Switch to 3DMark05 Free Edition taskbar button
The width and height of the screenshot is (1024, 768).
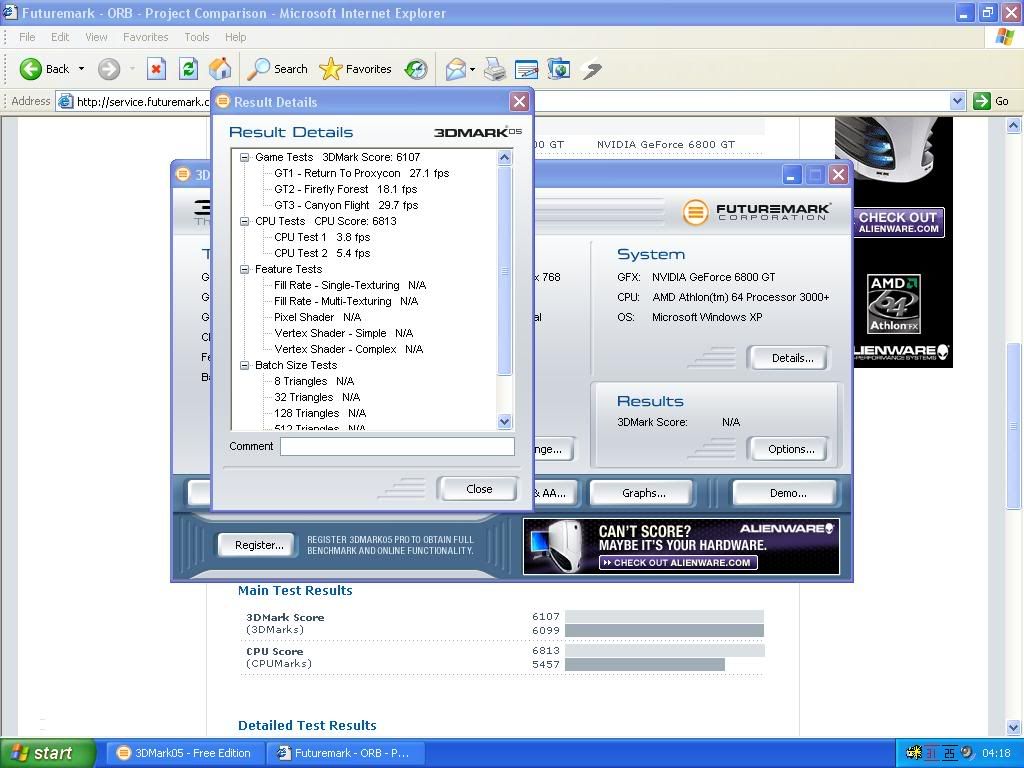[x=184, y=753]
